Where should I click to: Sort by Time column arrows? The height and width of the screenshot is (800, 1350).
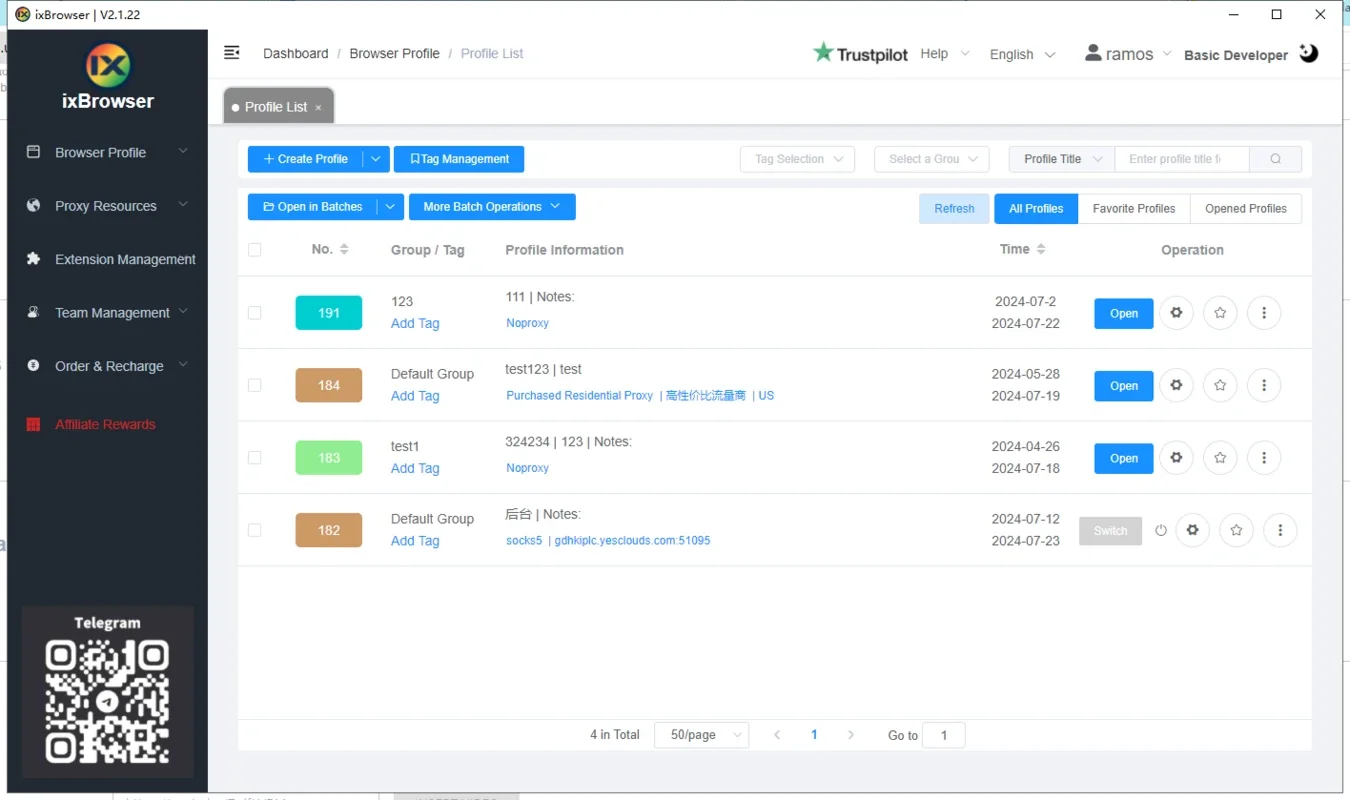[1041, 249]
